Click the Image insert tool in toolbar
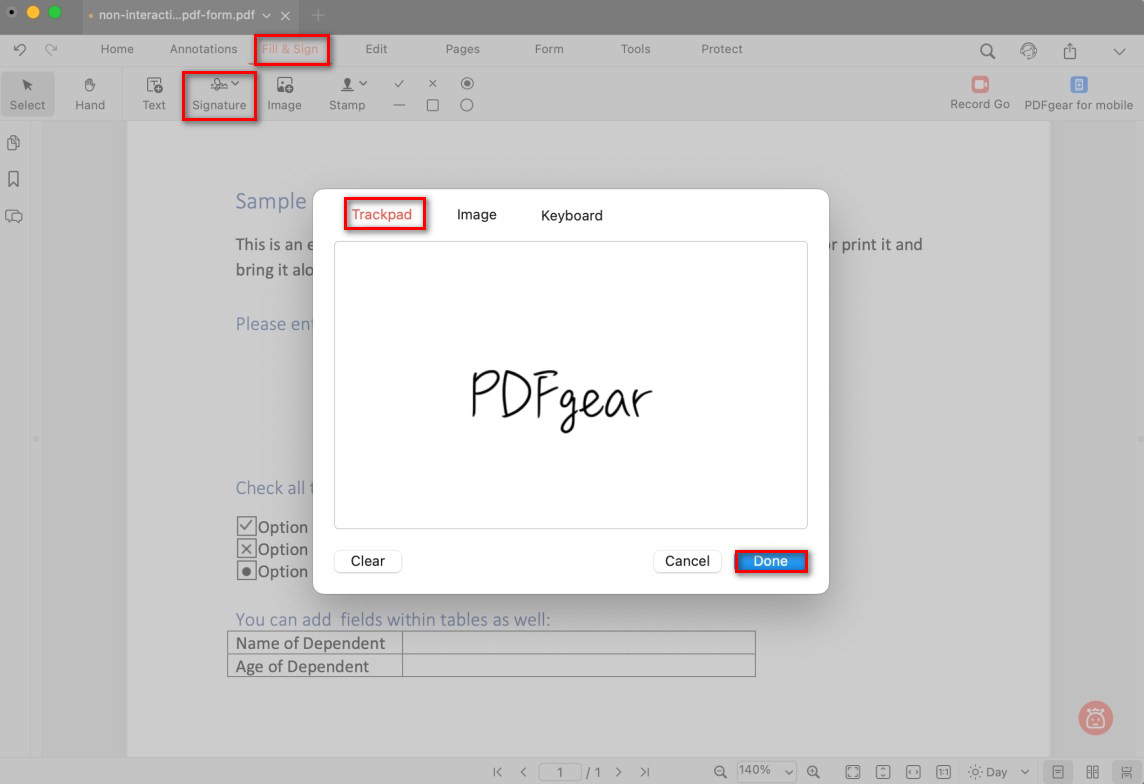The height and width of the screenshot is (784, 1144). pos(284,94)
